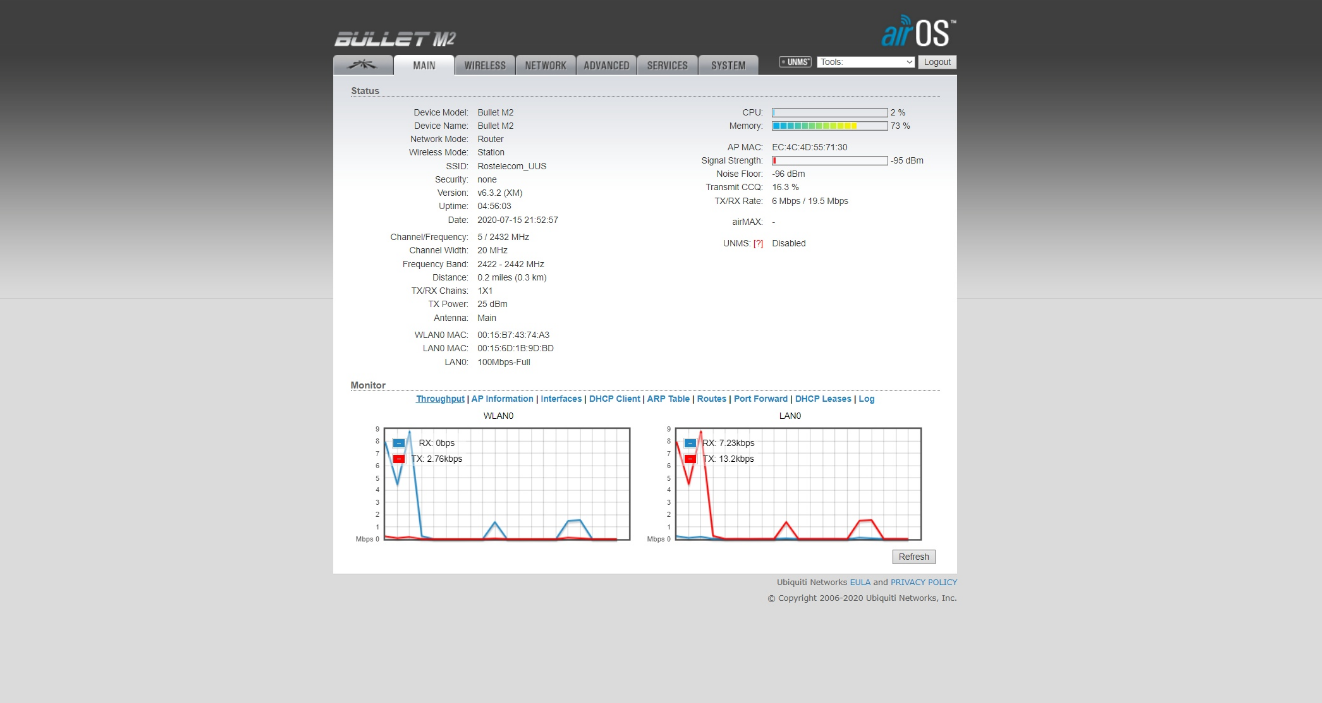
Task: Select distance value 0.2 miles (0.3 km)
Action: point(512,277)
